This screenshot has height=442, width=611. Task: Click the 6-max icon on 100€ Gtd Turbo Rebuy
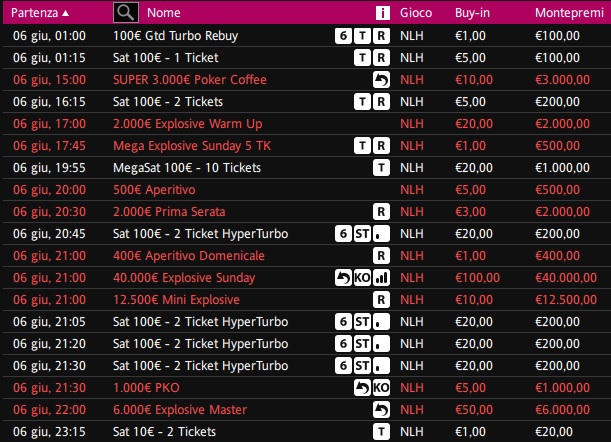(x=343, y=35)
